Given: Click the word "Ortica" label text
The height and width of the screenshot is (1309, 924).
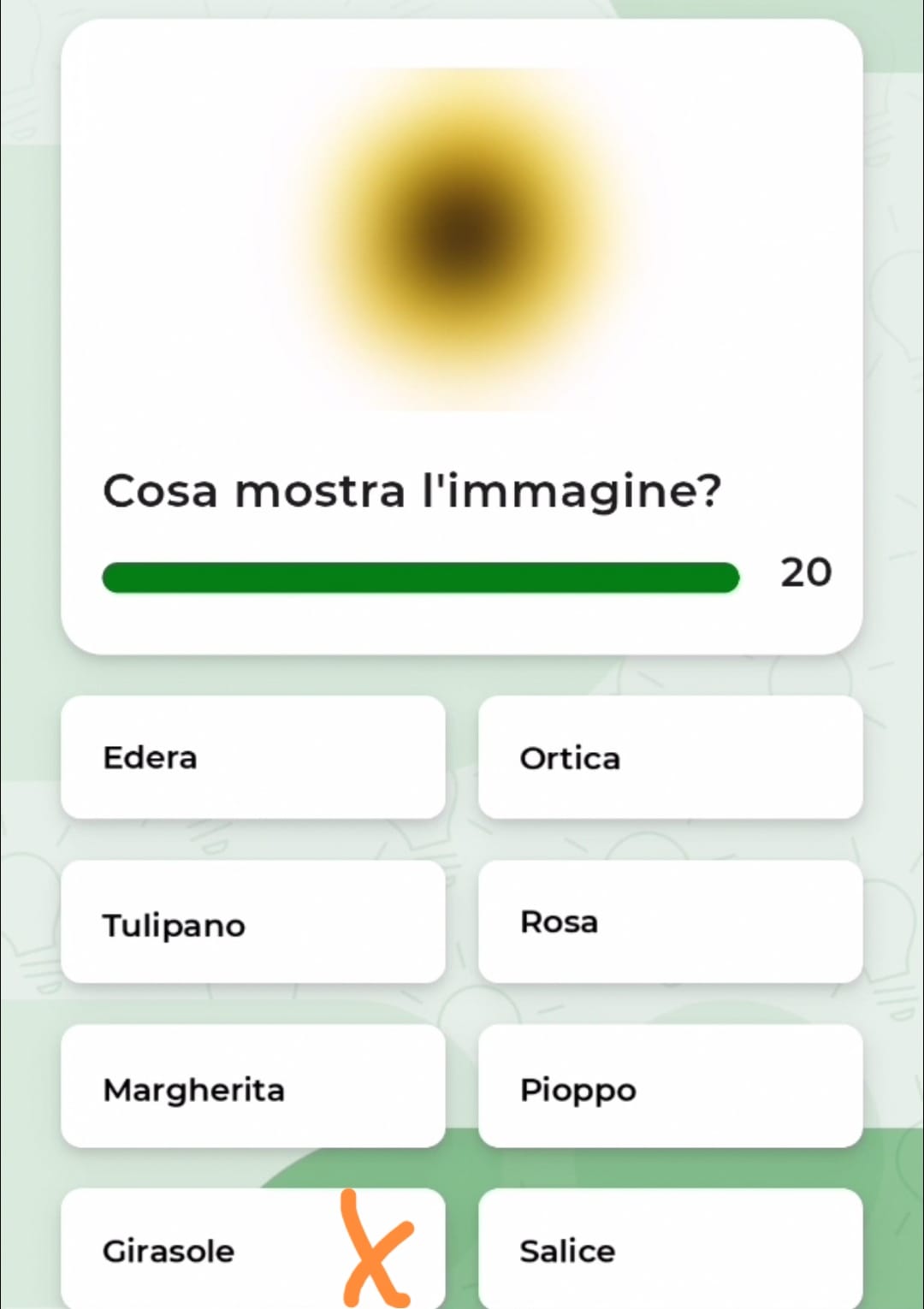Looking at the screenshot, I should [570, 758].
